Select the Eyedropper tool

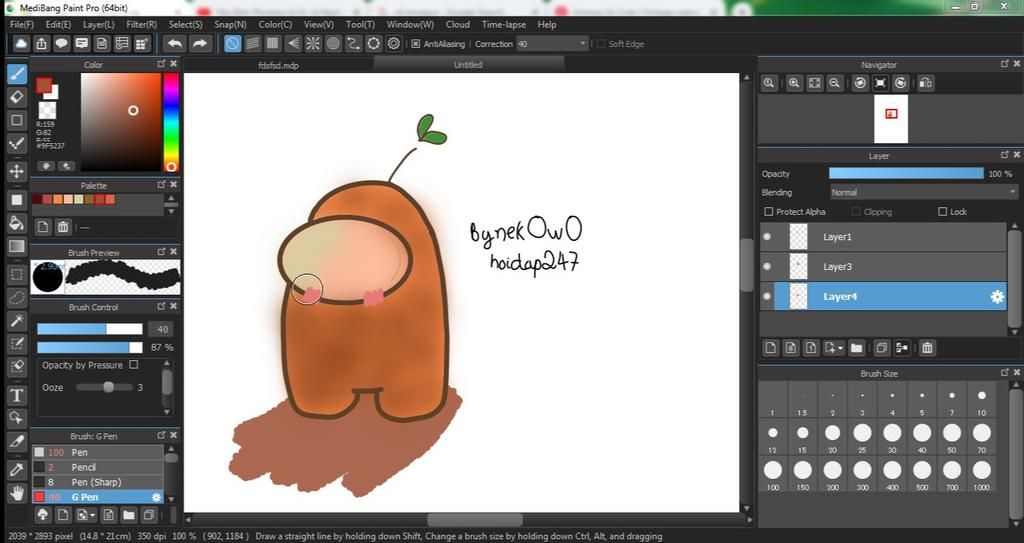[x=17, y=469]
